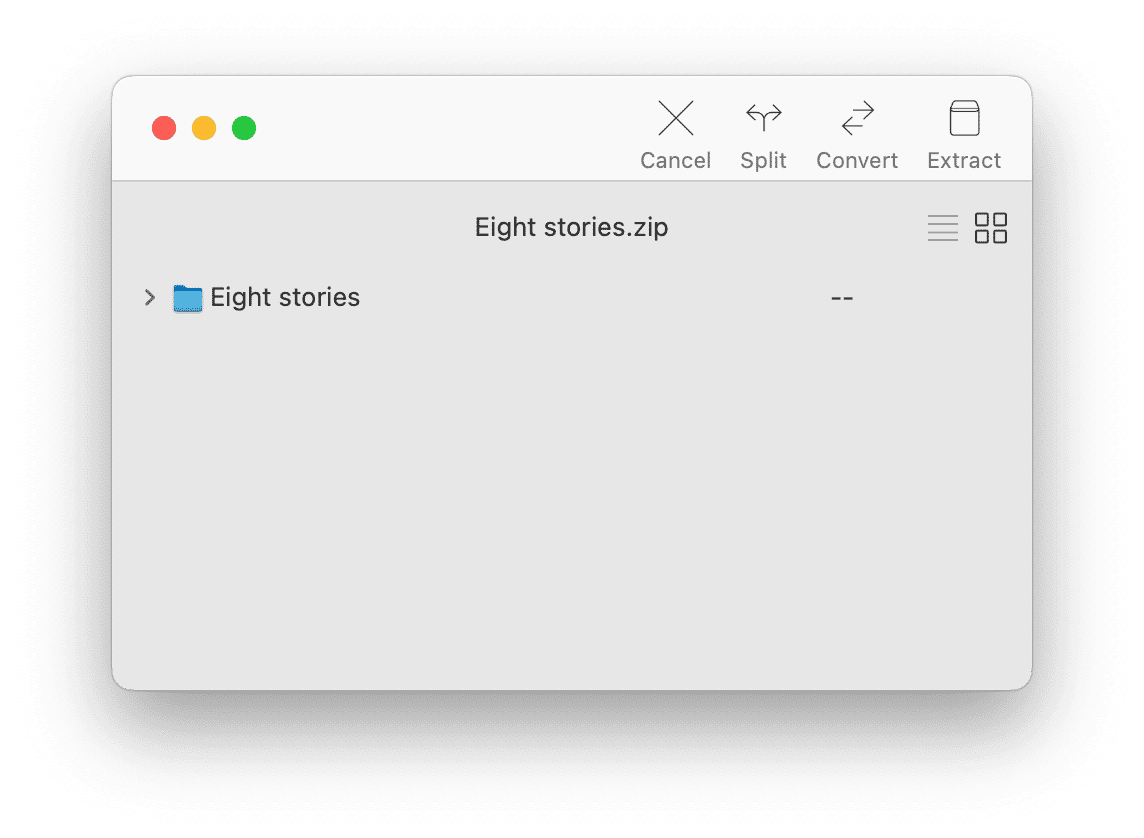The height and width of the screenshot is (838, 1144).
Task: Close the archive window
Action: [164, 128]
